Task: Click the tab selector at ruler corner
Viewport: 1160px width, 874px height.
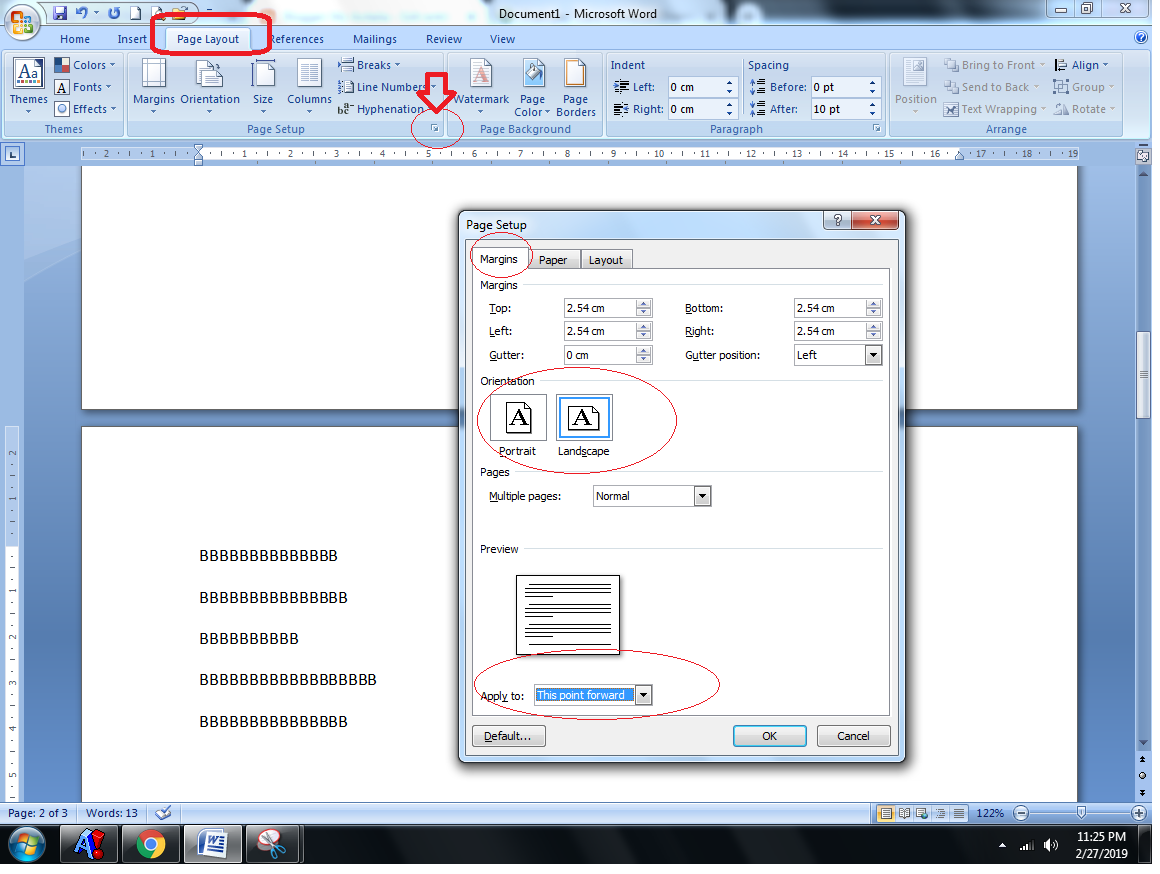Action: coord(13,155)
